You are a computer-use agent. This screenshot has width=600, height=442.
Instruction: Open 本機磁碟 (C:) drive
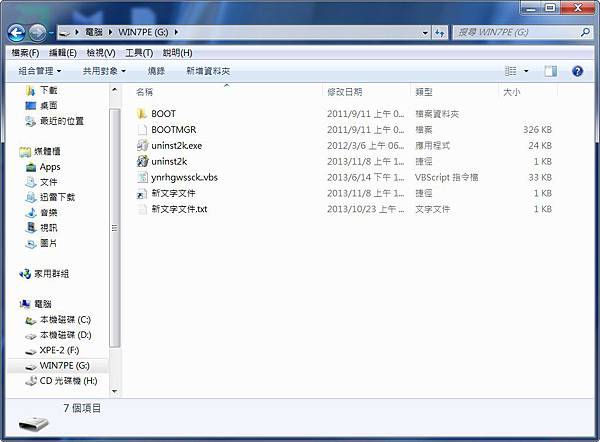(x=65, y=320)
